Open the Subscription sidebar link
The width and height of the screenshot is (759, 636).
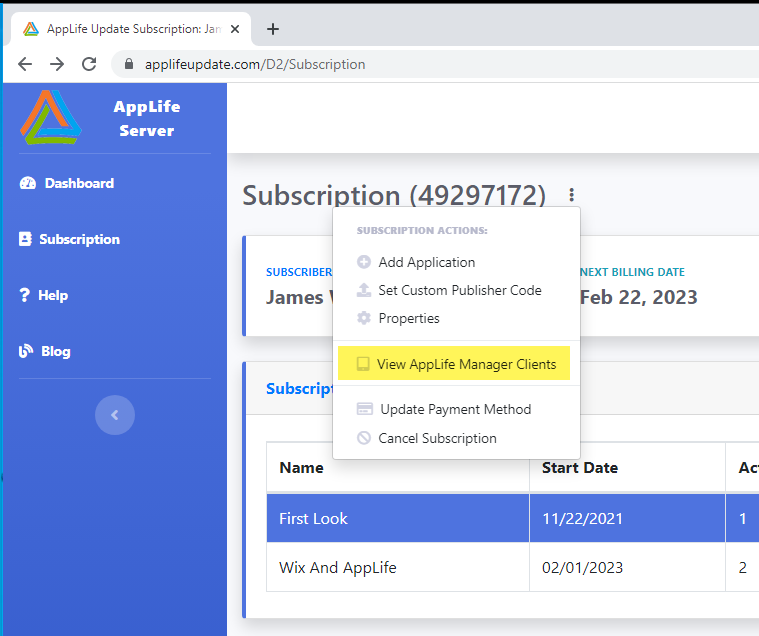(69, 239)
